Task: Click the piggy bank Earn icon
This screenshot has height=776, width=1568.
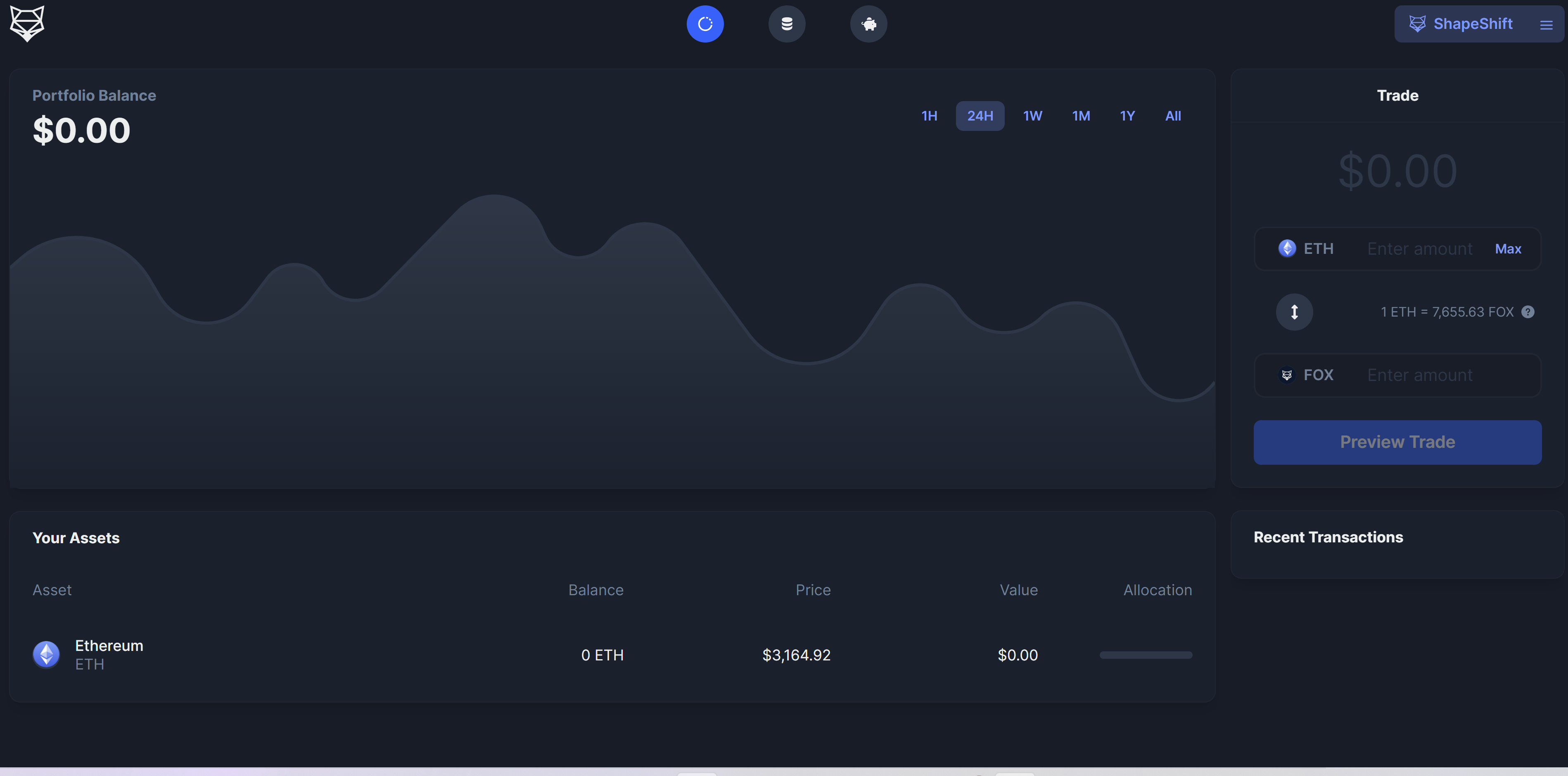Action: click(x=868, y=24)
